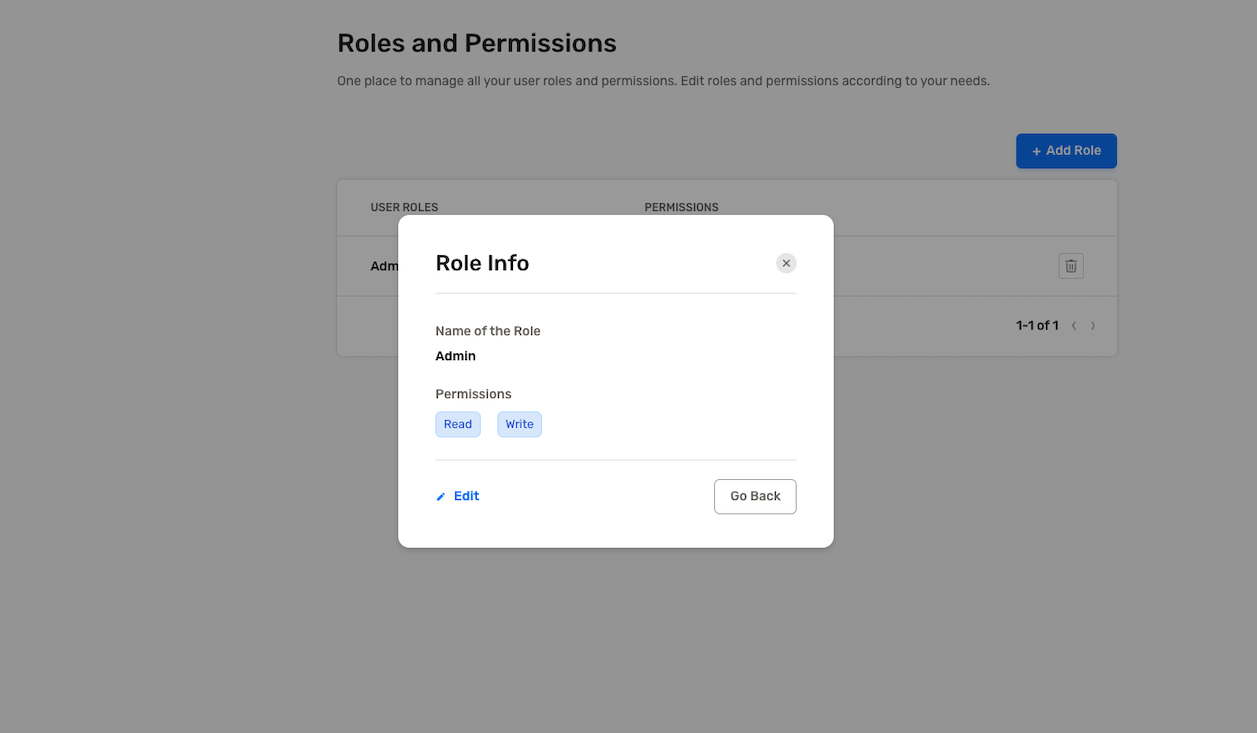Select the Write permission tag
1257x733 pixels.
(519, 424)
